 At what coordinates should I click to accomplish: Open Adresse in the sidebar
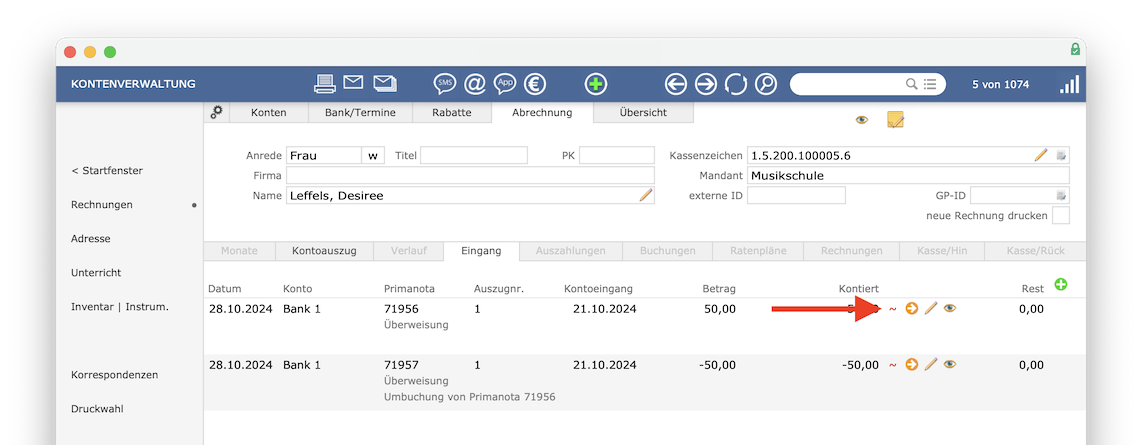point(90,239)
